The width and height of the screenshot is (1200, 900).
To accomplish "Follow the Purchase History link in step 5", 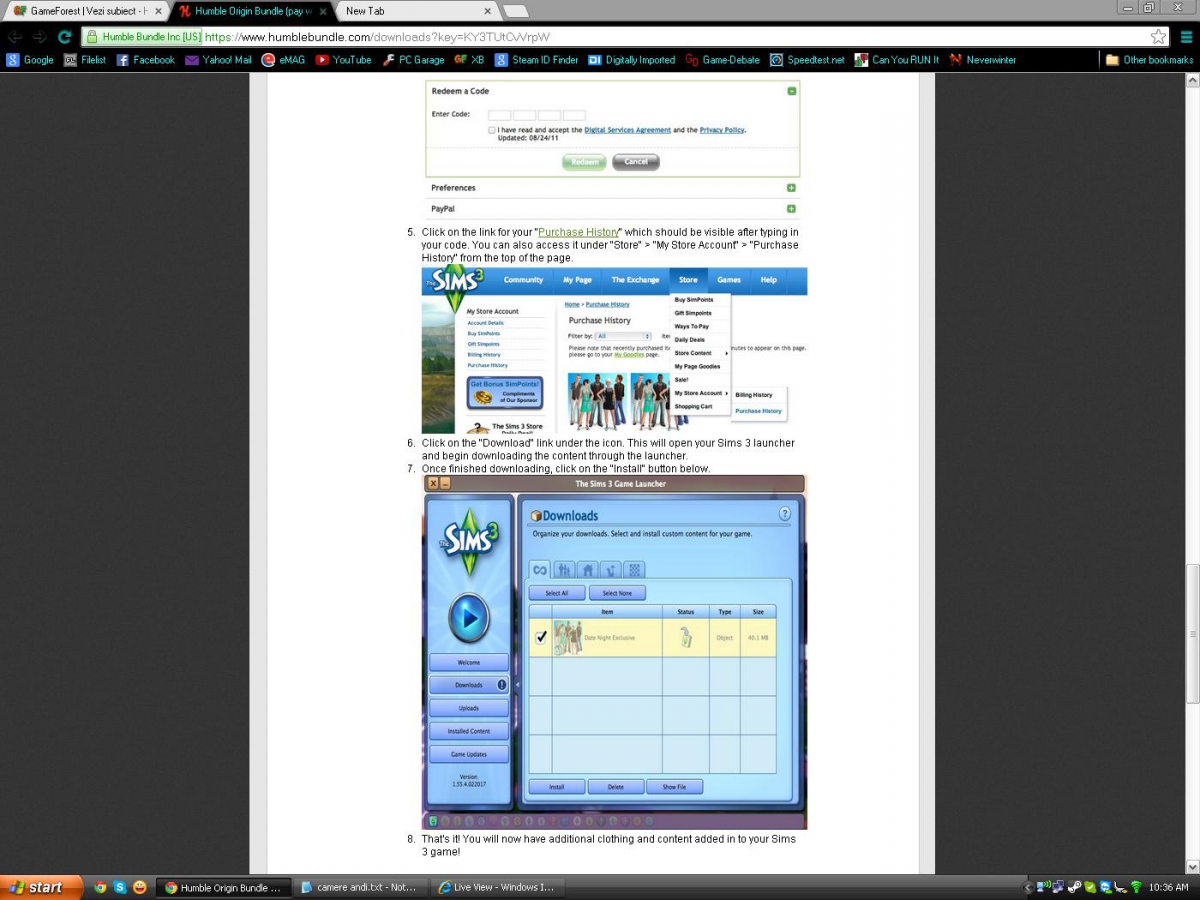I will pos(578,232).
